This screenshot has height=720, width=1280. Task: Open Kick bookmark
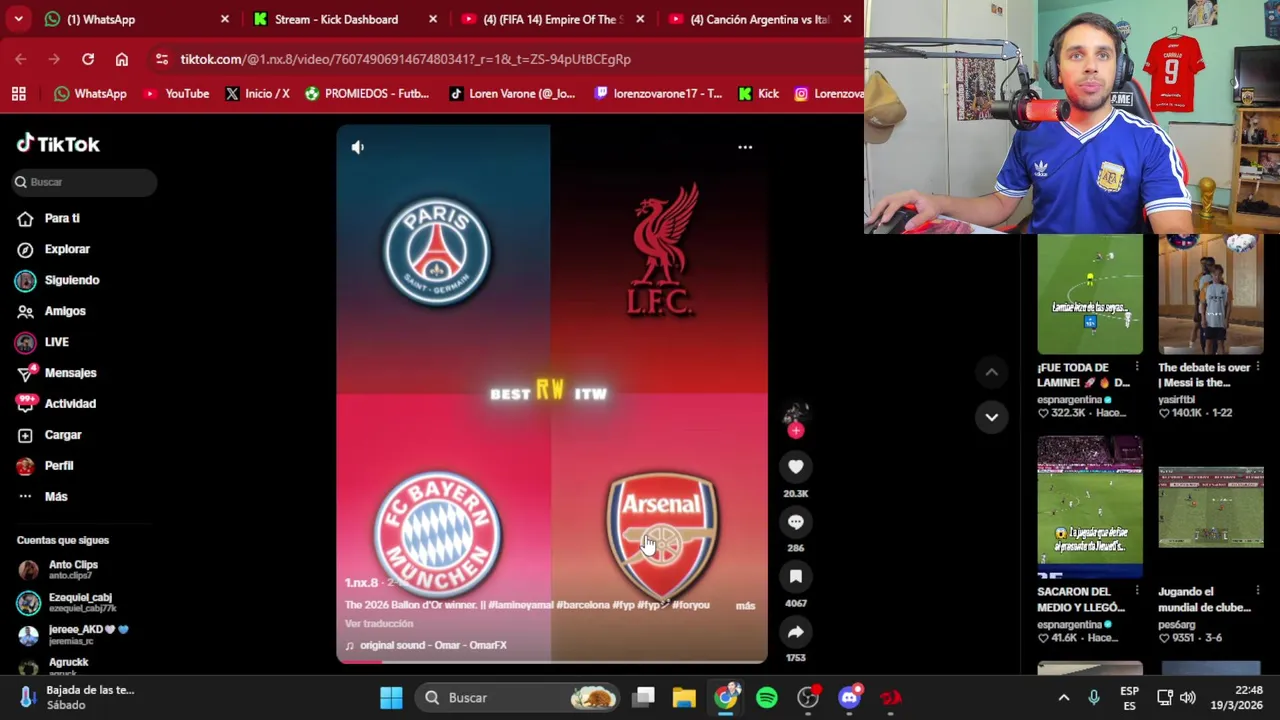click(x=758, y=94)
